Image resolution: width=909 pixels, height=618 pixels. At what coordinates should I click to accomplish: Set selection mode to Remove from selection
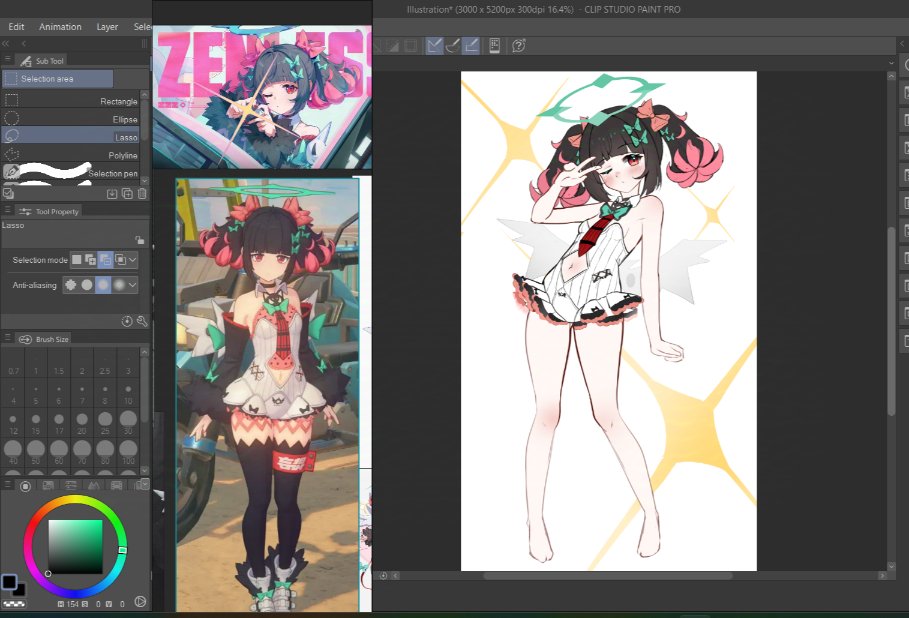[x=105, y=260]
